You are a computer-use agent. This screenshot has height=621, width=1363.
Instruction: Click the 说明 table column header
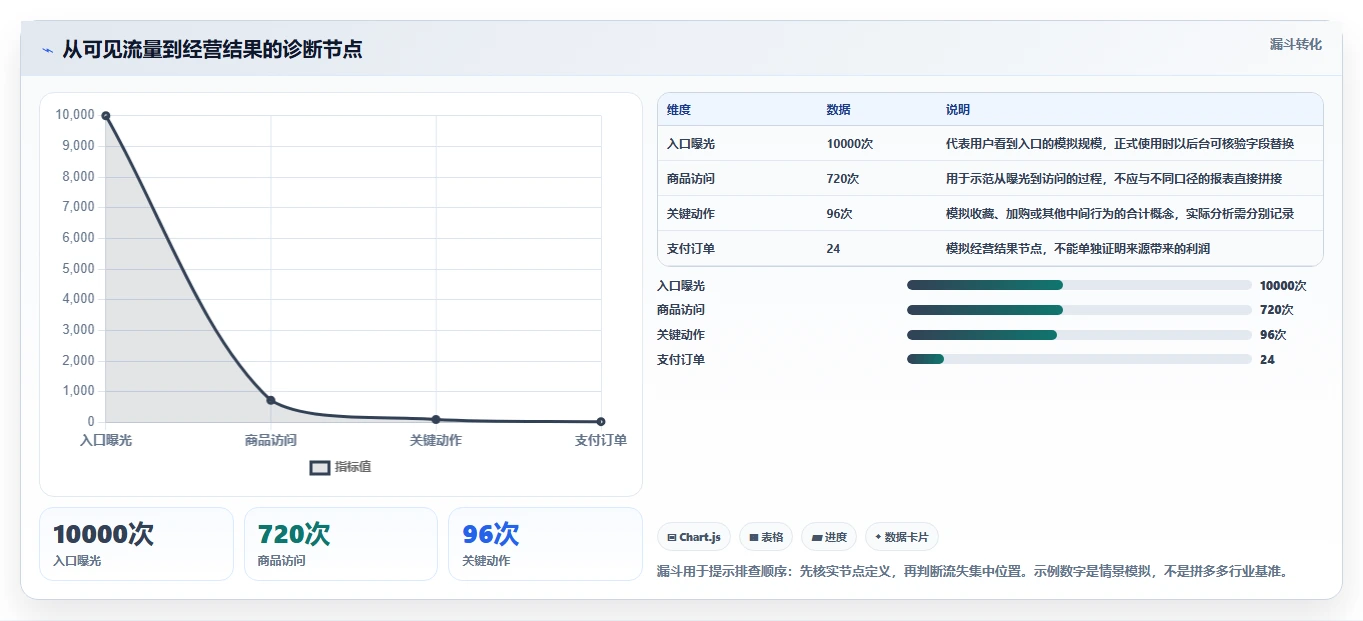coord(958,109)
